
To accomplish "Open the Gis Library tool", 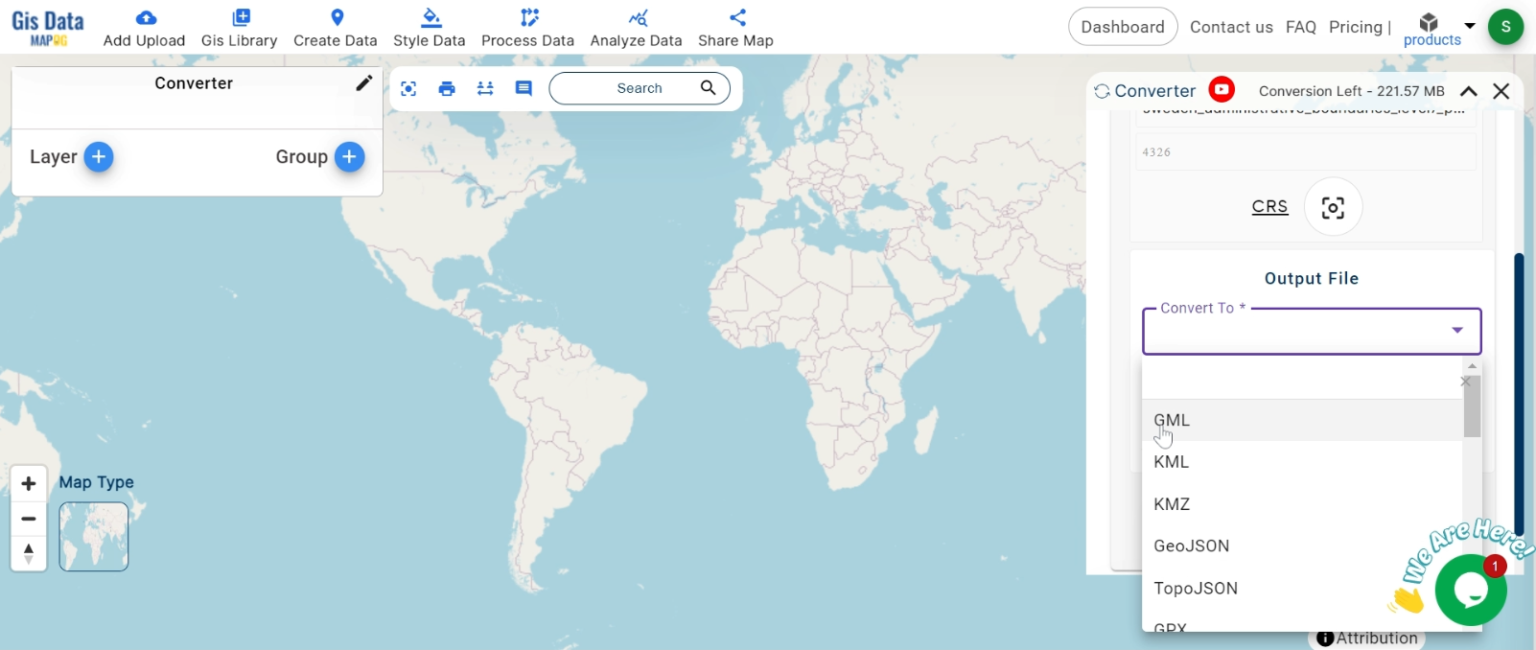I will (239, 27).
